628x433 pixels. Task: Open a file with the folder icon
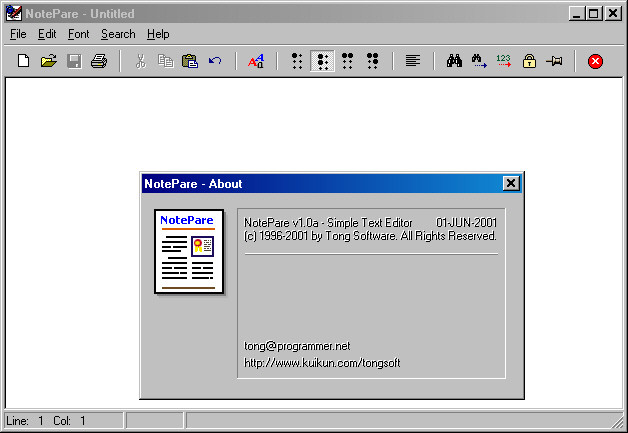click(49, 61)
